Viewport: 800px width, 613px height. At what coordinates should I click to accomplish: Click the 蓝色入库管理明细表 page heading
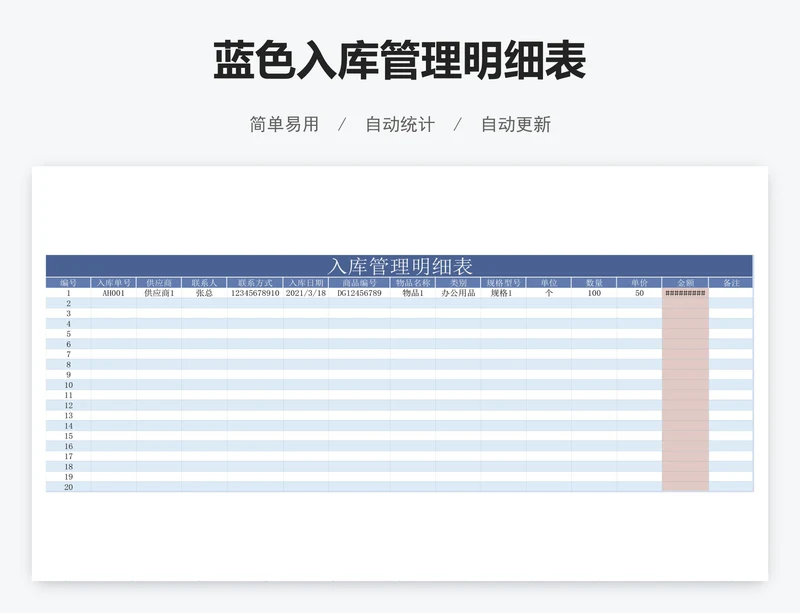point(399,62)
